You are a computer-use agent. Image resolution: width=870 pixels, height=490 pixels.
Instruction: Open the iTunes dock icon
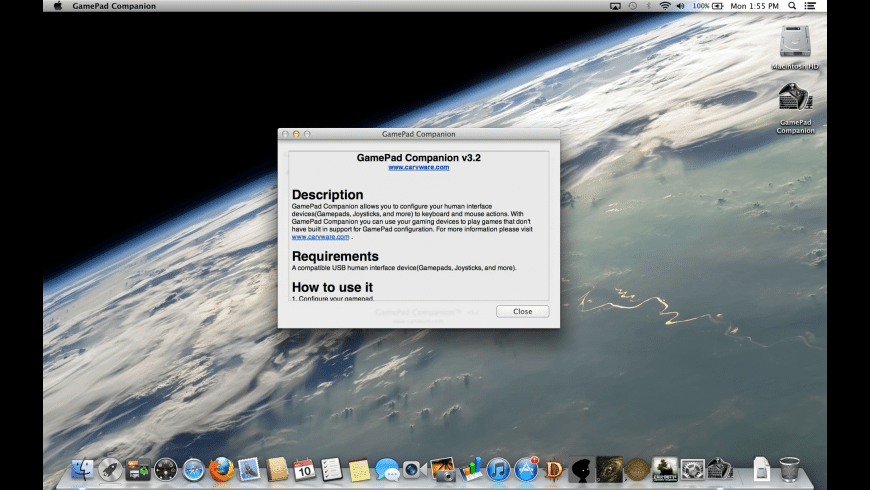[x=498, y=469]
